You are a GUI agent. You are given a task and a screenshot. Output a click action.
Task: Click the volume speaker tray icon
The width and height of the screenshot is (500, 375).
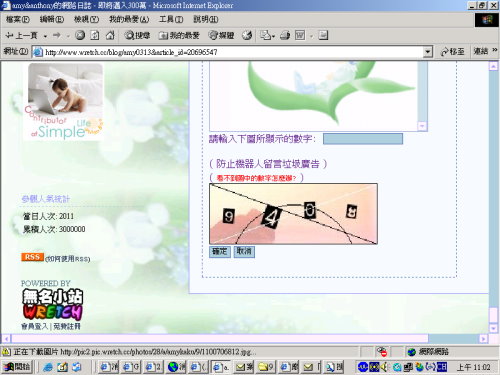384,367
